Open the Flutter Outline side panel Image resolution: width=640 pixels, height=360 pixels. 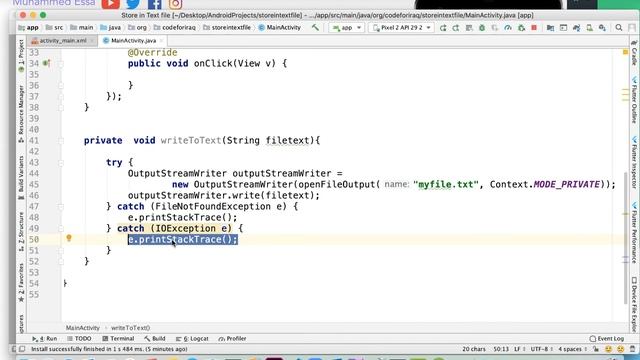pos(634,100)
